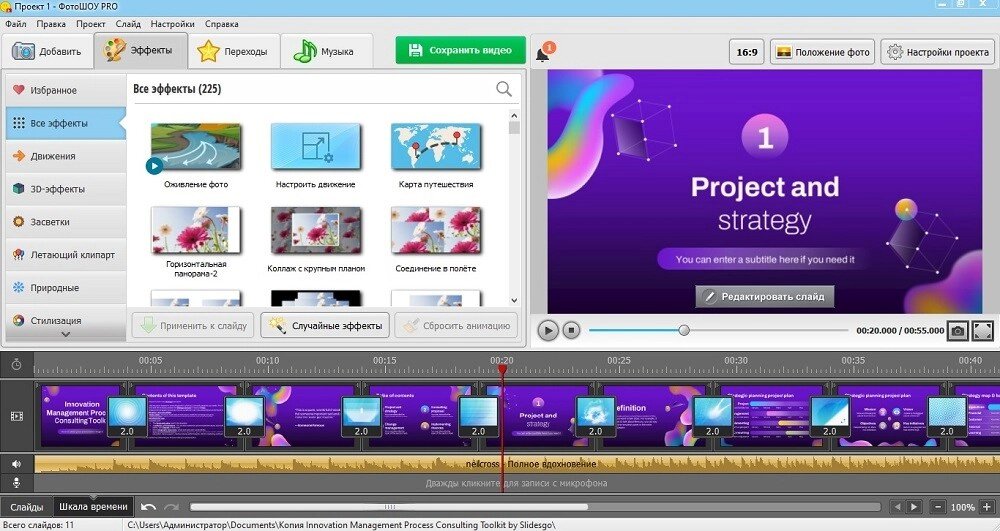The width and height of the screenshot is (1000, 531).
Task: Open Настройки проекта
Action: tap(939, 52)
